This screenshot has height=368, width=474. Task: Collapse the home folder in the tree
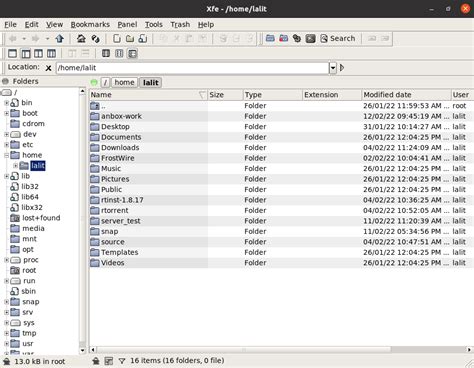[x=6, y=155]
